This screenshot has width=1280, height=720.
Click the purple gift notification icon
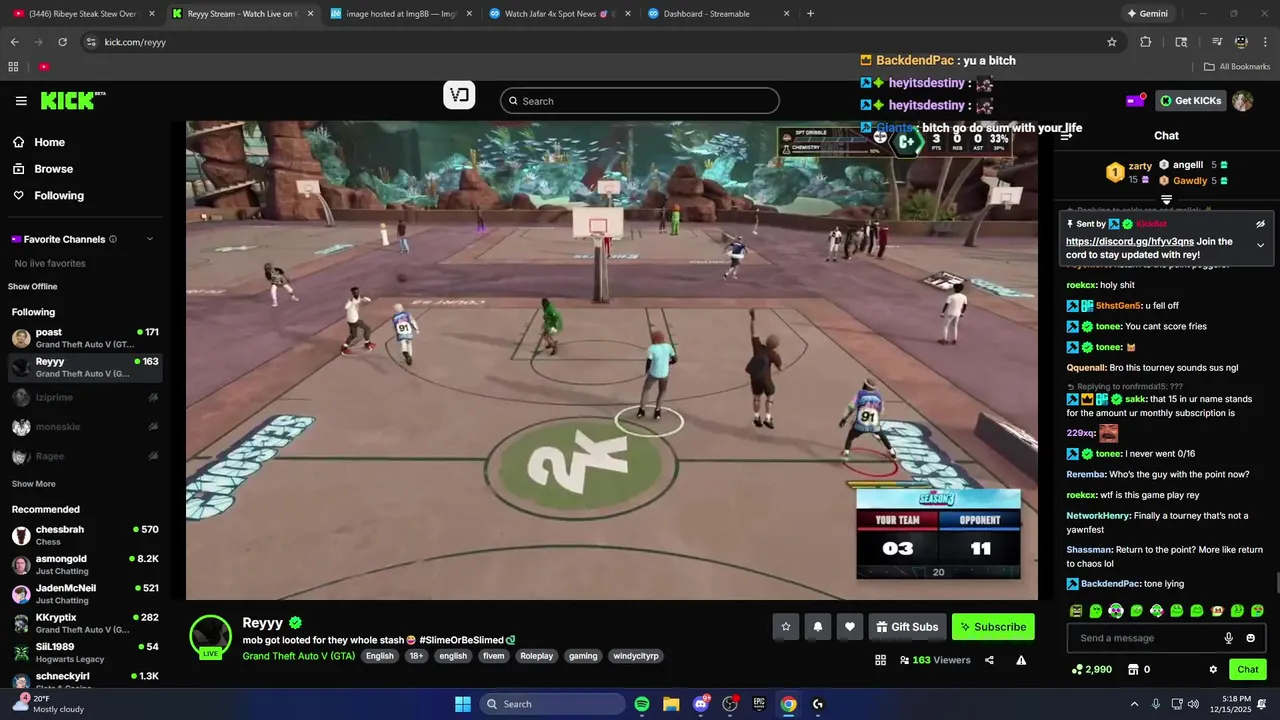tap(1135, 100)
